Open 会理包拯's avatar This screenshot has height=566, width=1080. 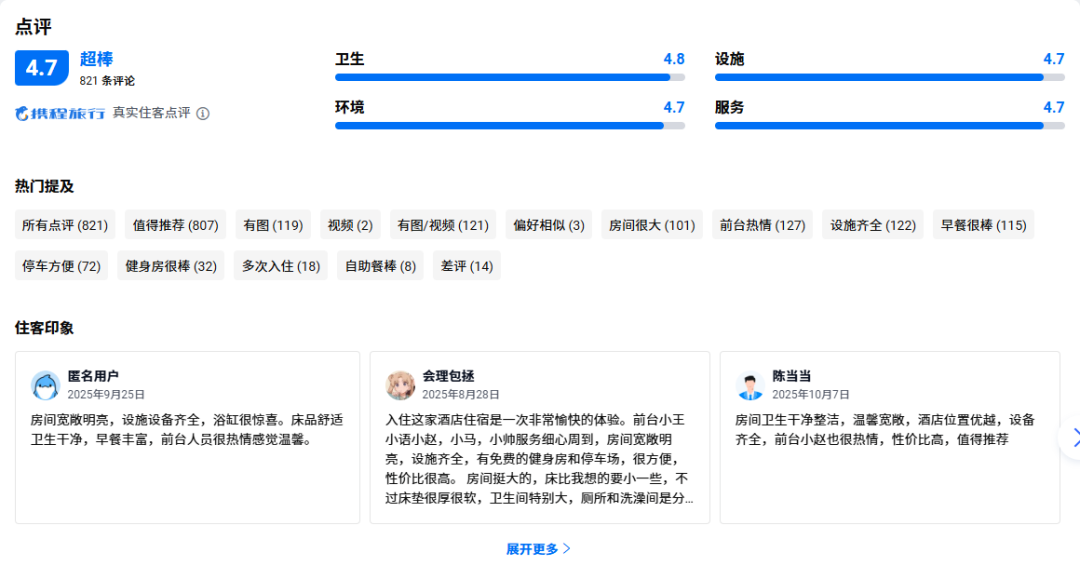pyautogui.click(x=401, y=385)
